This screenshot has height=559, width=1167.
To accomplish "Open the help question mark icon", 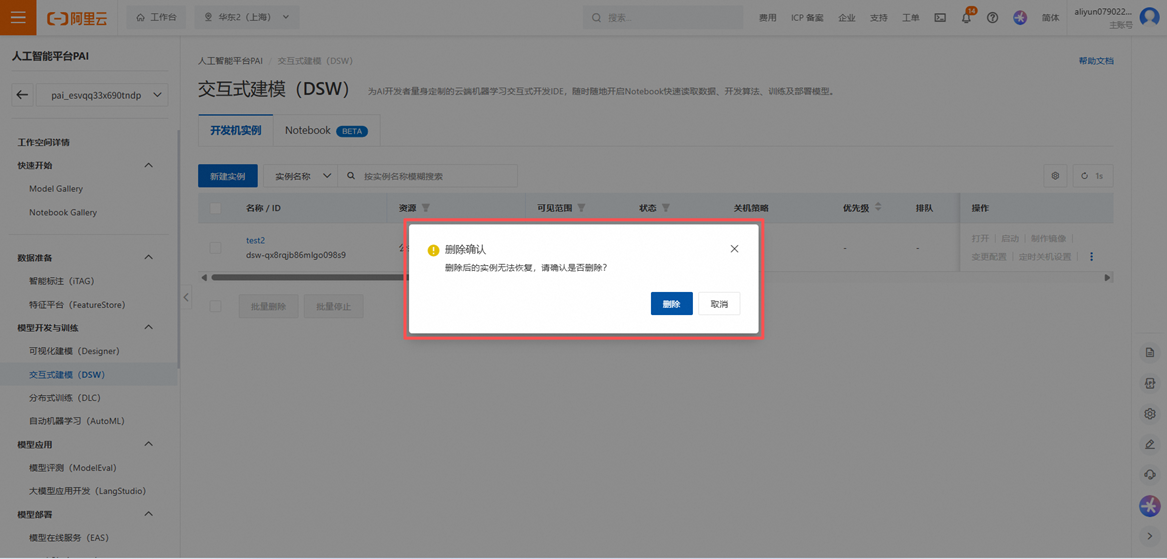I will pos(992,18).
